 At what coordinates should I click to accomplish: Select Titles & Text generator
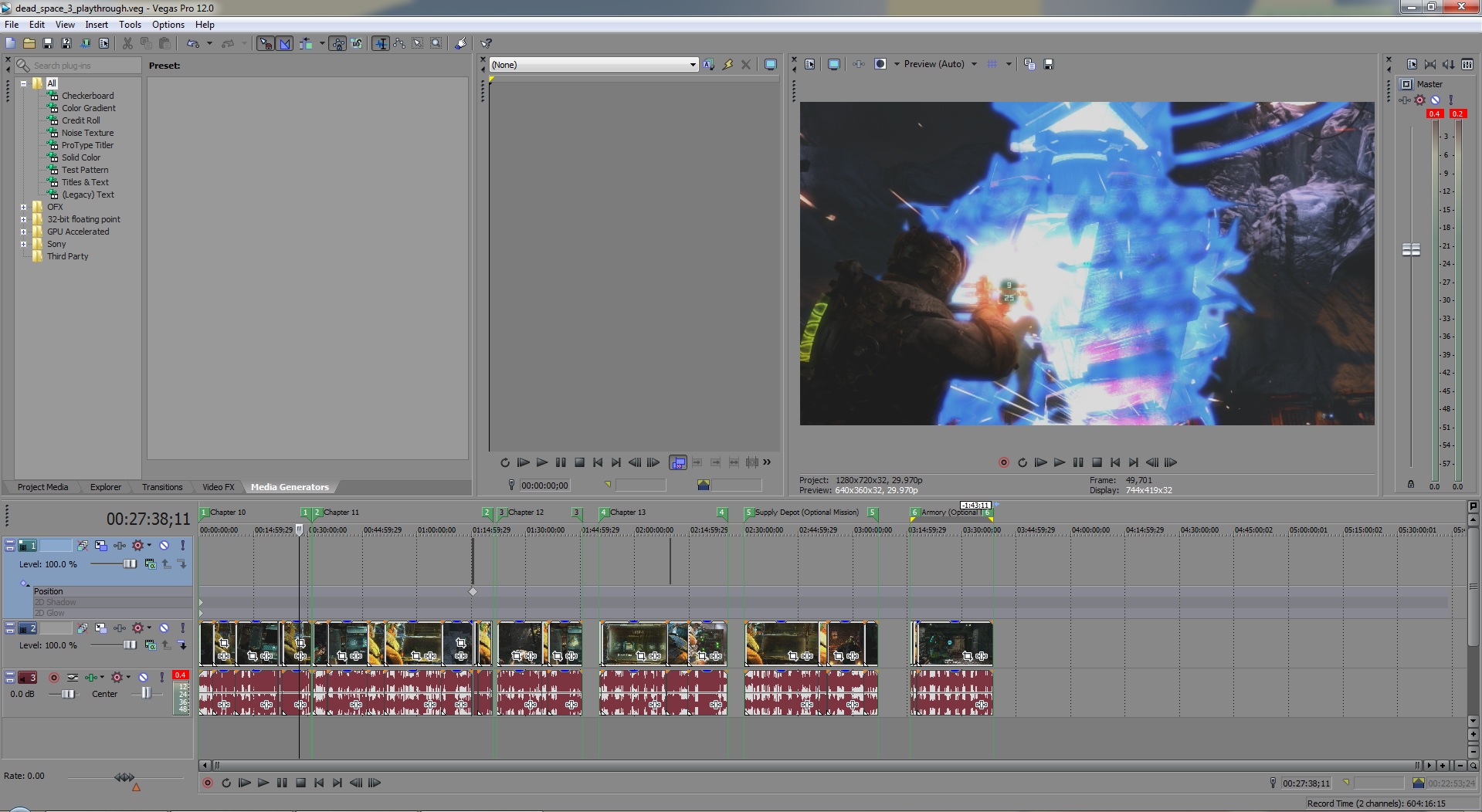(85, 182)
